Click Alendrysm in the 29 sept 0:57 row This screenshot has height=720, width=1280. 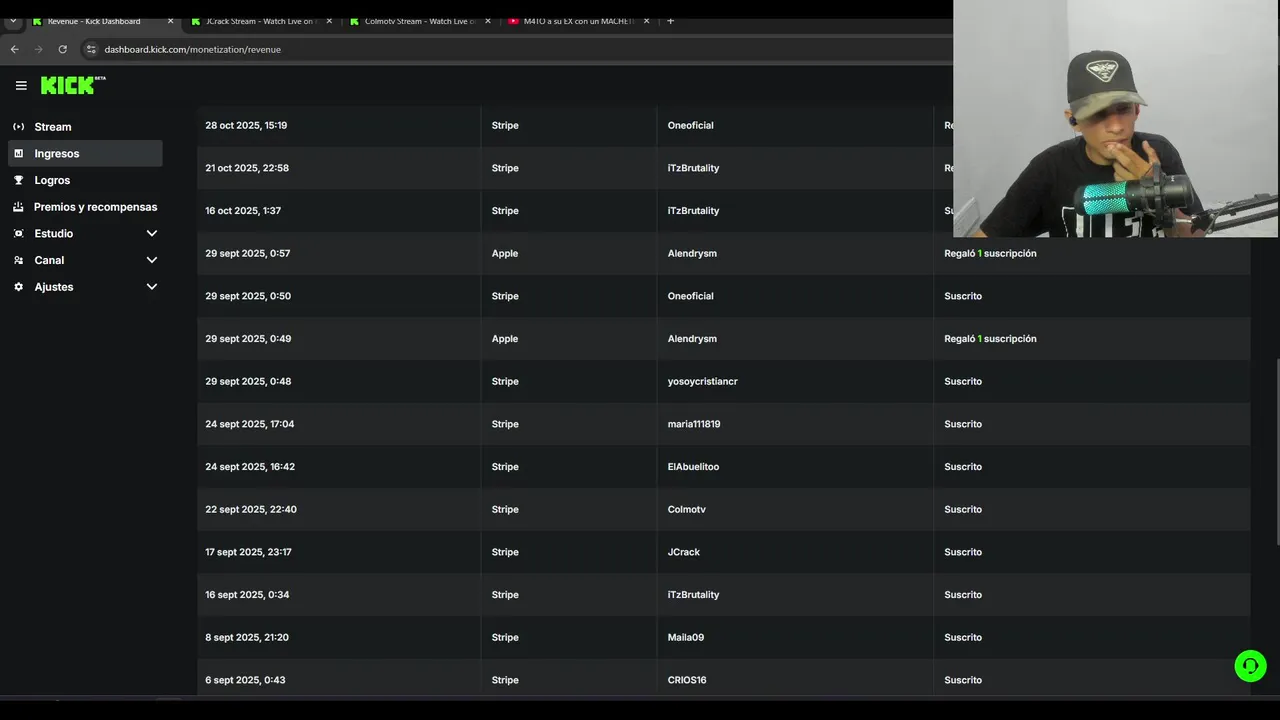click(692, 253)
